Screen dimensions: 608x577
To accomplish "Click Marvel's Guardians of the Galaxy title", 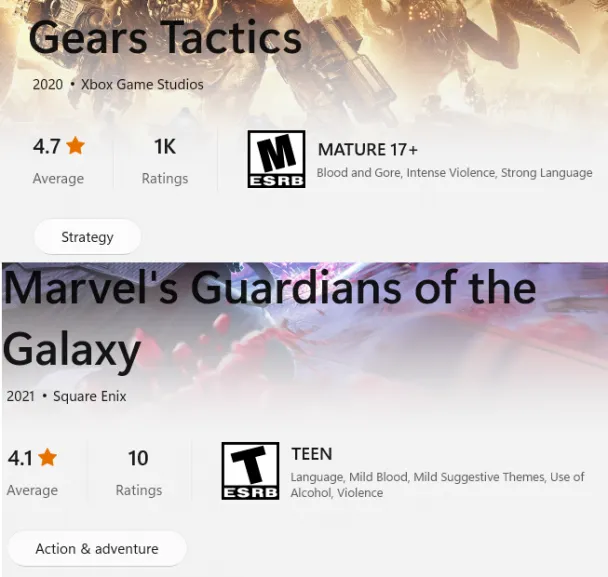I will pos(270,319).
